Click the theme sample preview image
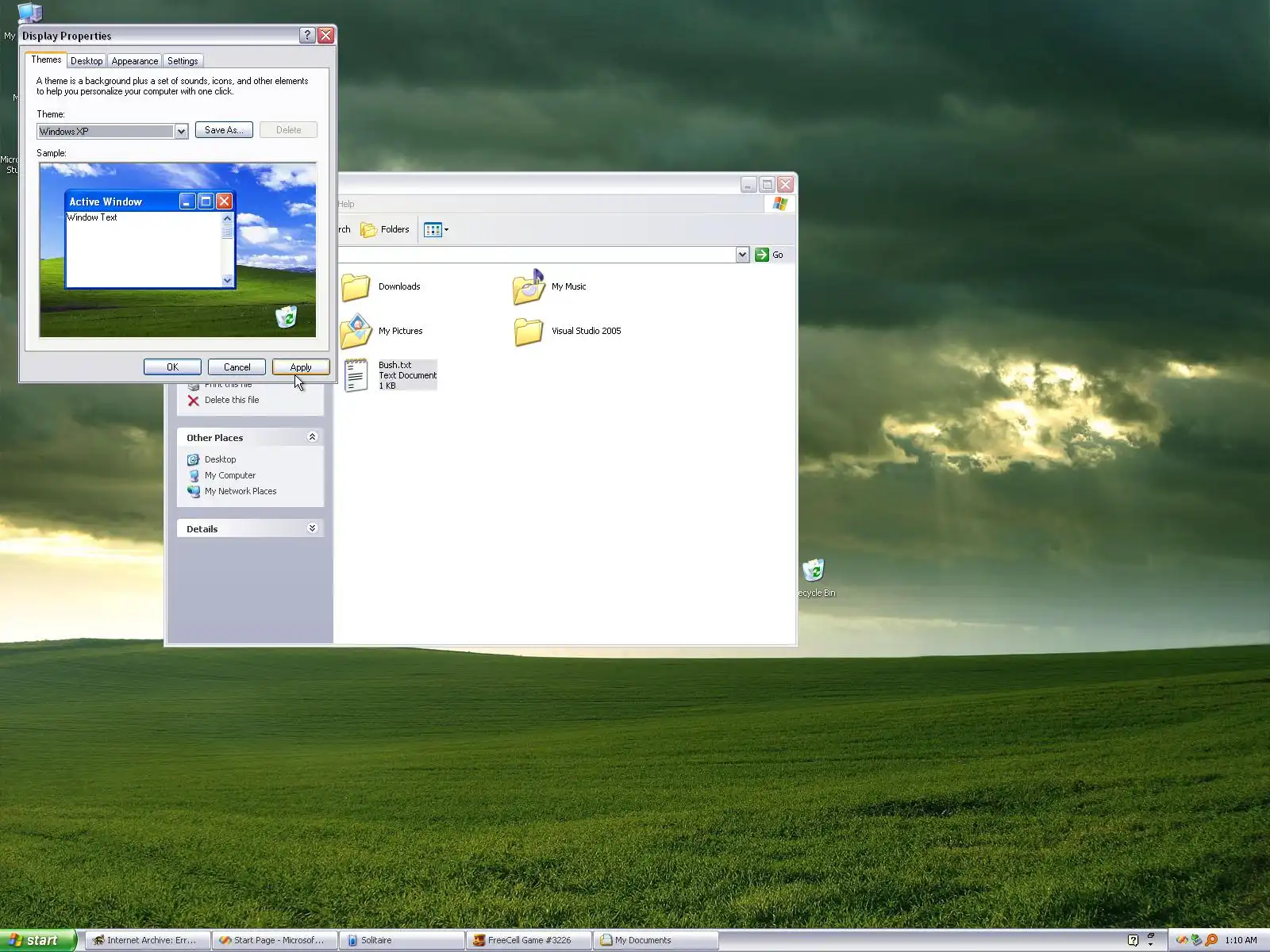This screenshot has height=952, width=1270. point(178,250)
